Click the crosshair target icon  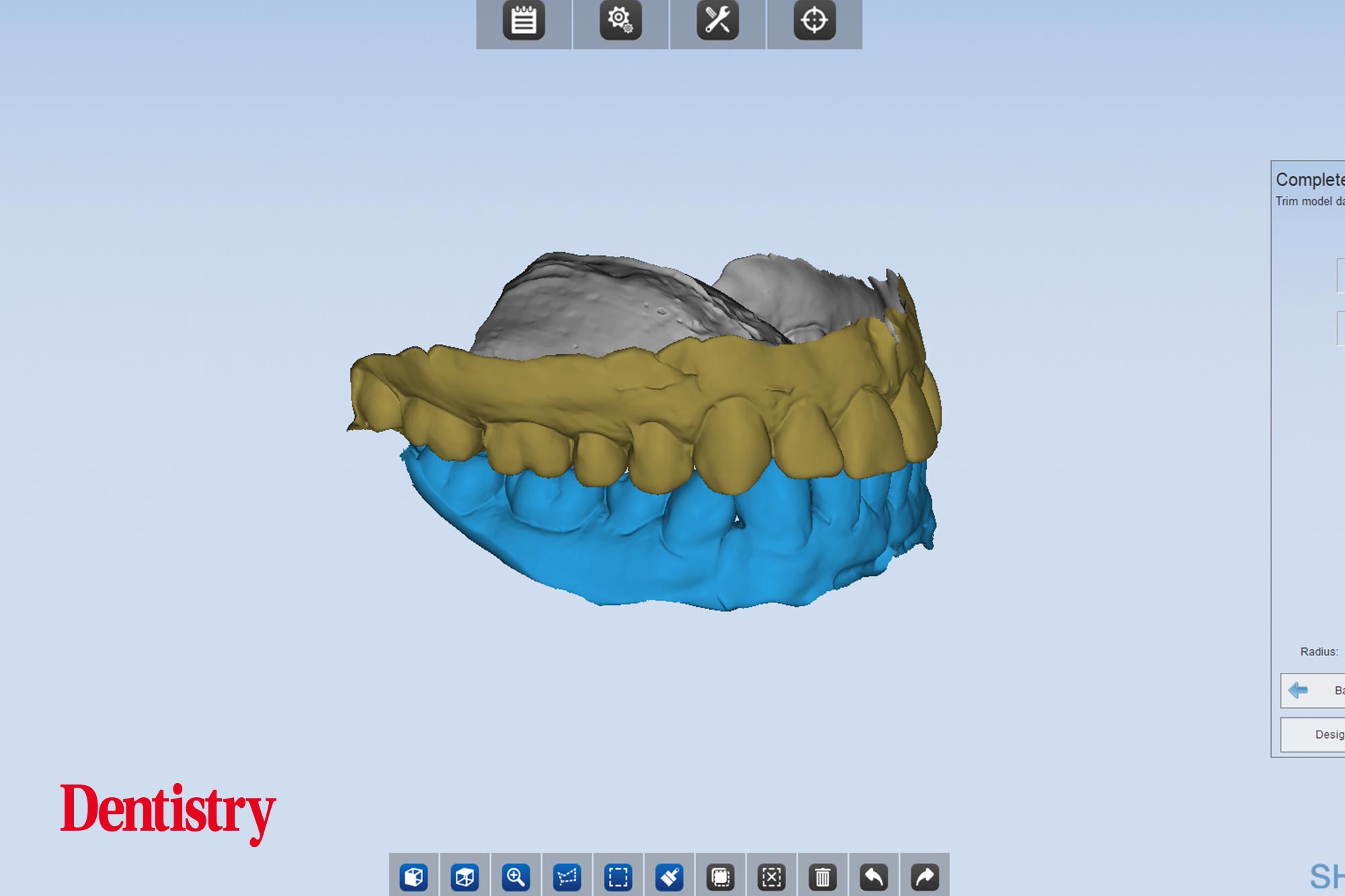[814, 21]
